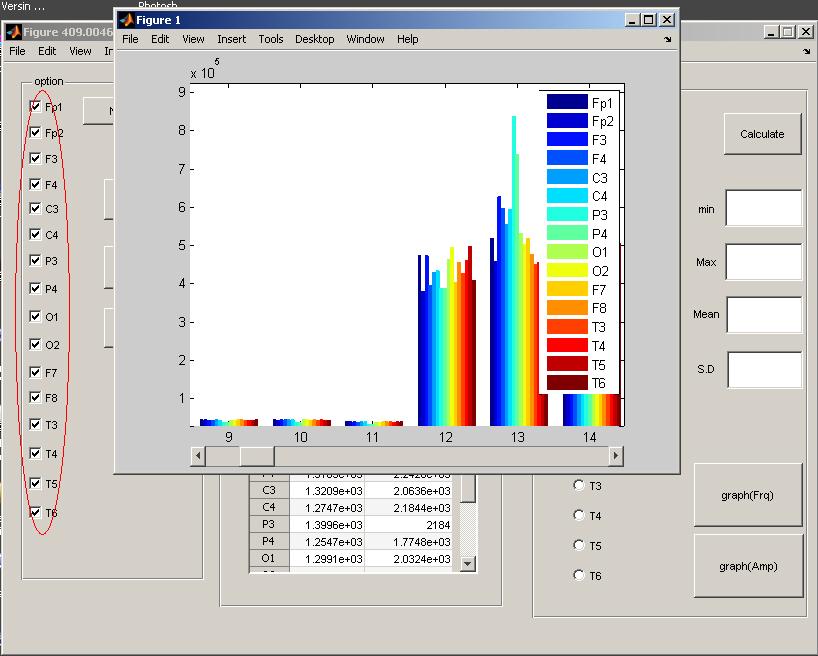This screenshot has height=656, width=818.
Task: Select the table cell "2184"
Action: [408, 524]
